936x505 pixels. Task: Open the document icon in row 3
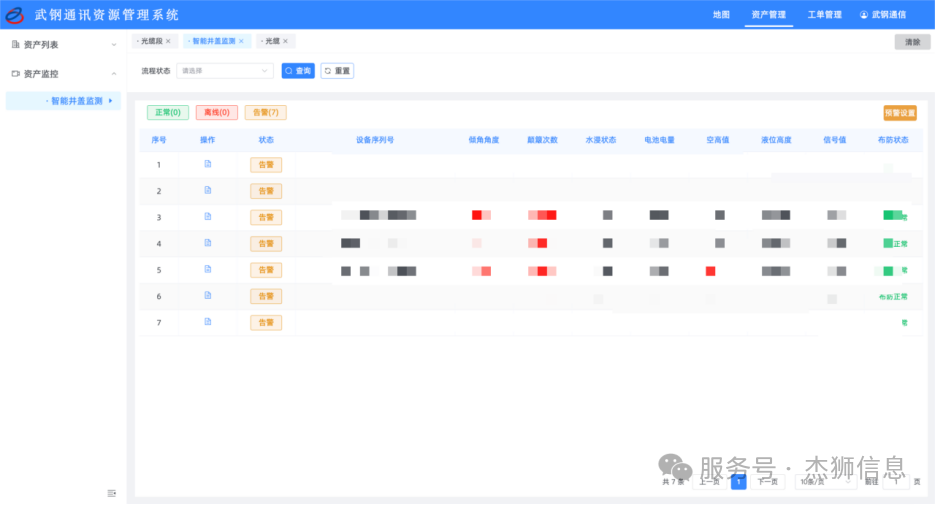coord(208,216)
